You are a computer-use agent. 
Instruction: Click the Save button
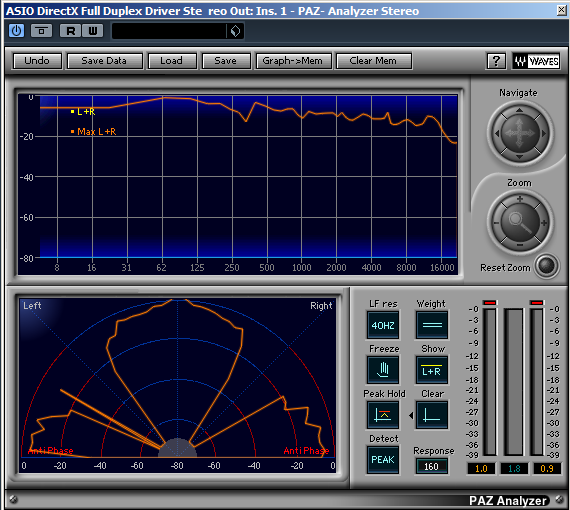click(x=226, y=61)
